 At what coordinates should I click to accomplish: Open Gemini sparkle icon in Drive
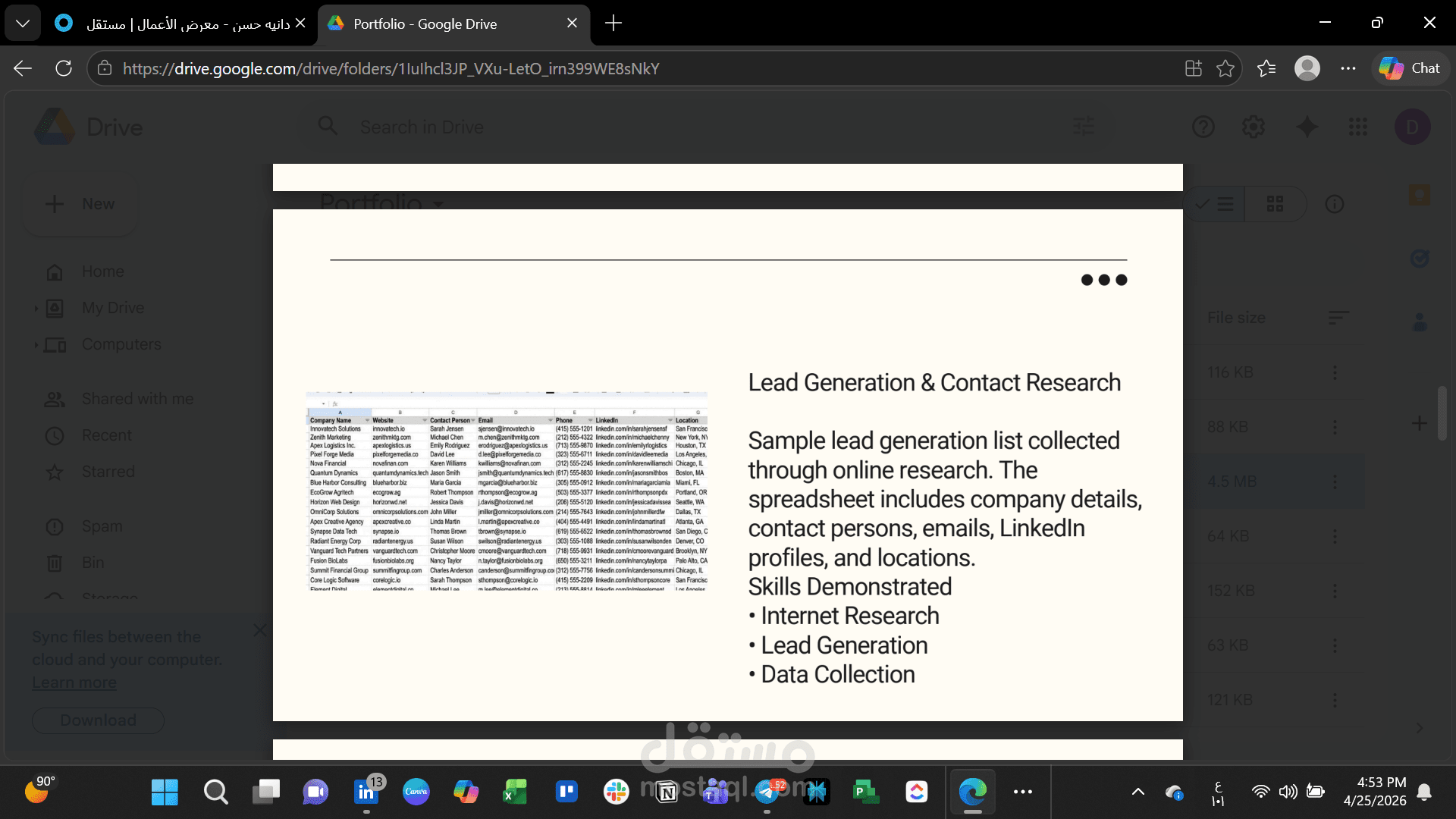[1307, 127]
